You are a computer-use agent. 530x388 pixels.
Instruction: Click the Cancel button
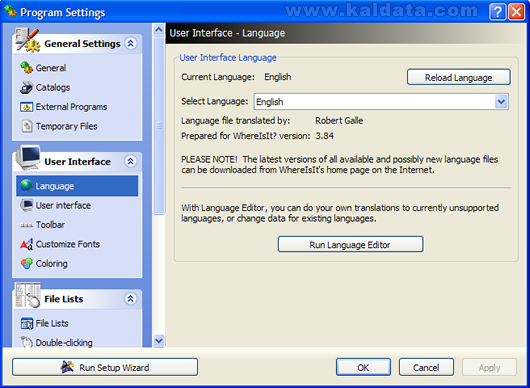tap(426, 367)
